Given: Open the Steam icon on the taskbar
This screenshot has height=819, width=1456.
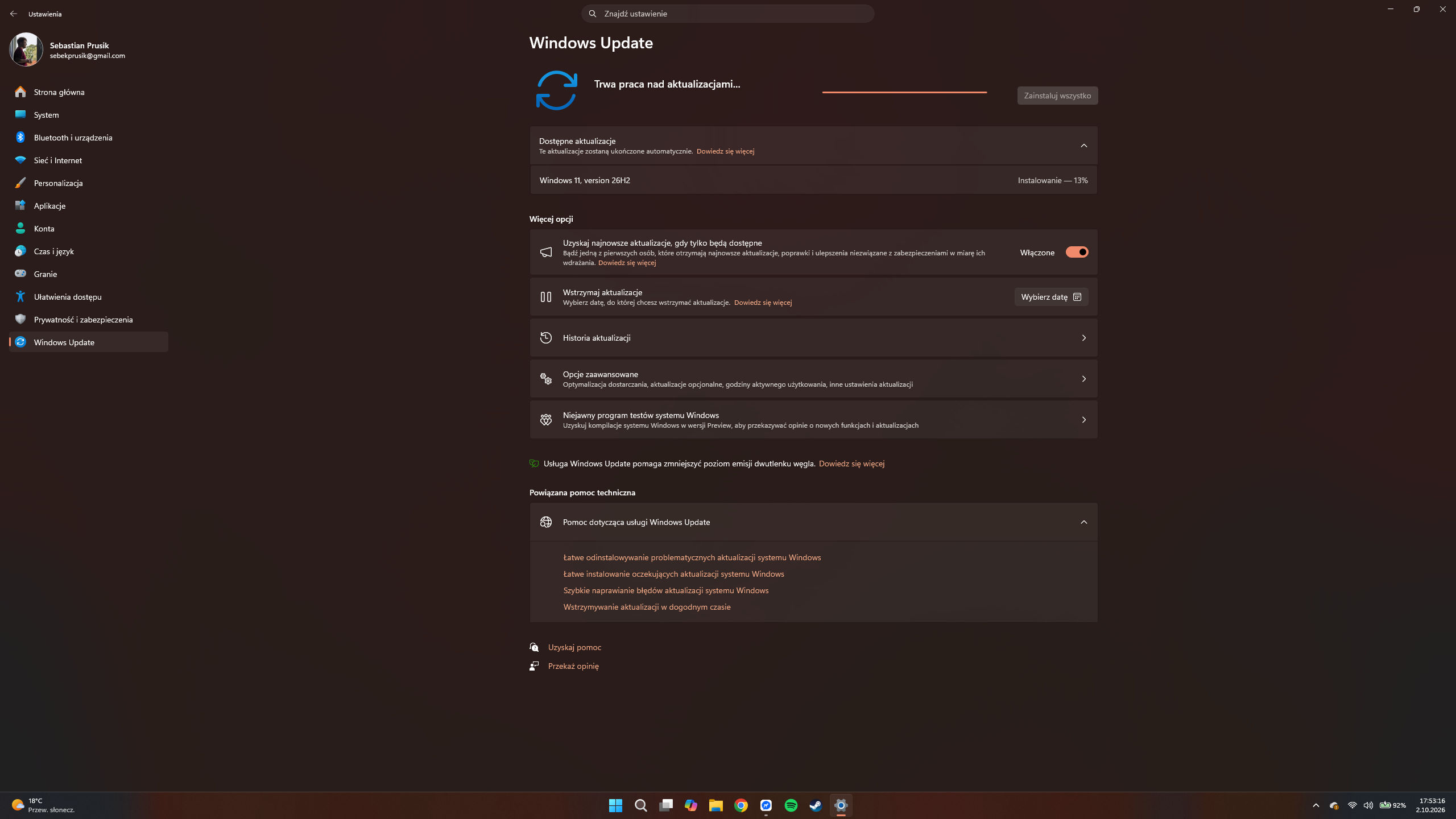Looking at the screenshot, I should (816, 805).
